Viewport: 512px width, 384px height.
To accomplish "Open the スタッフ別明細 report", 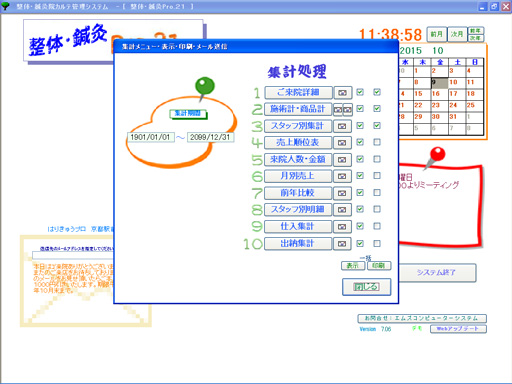I will 298,210.
